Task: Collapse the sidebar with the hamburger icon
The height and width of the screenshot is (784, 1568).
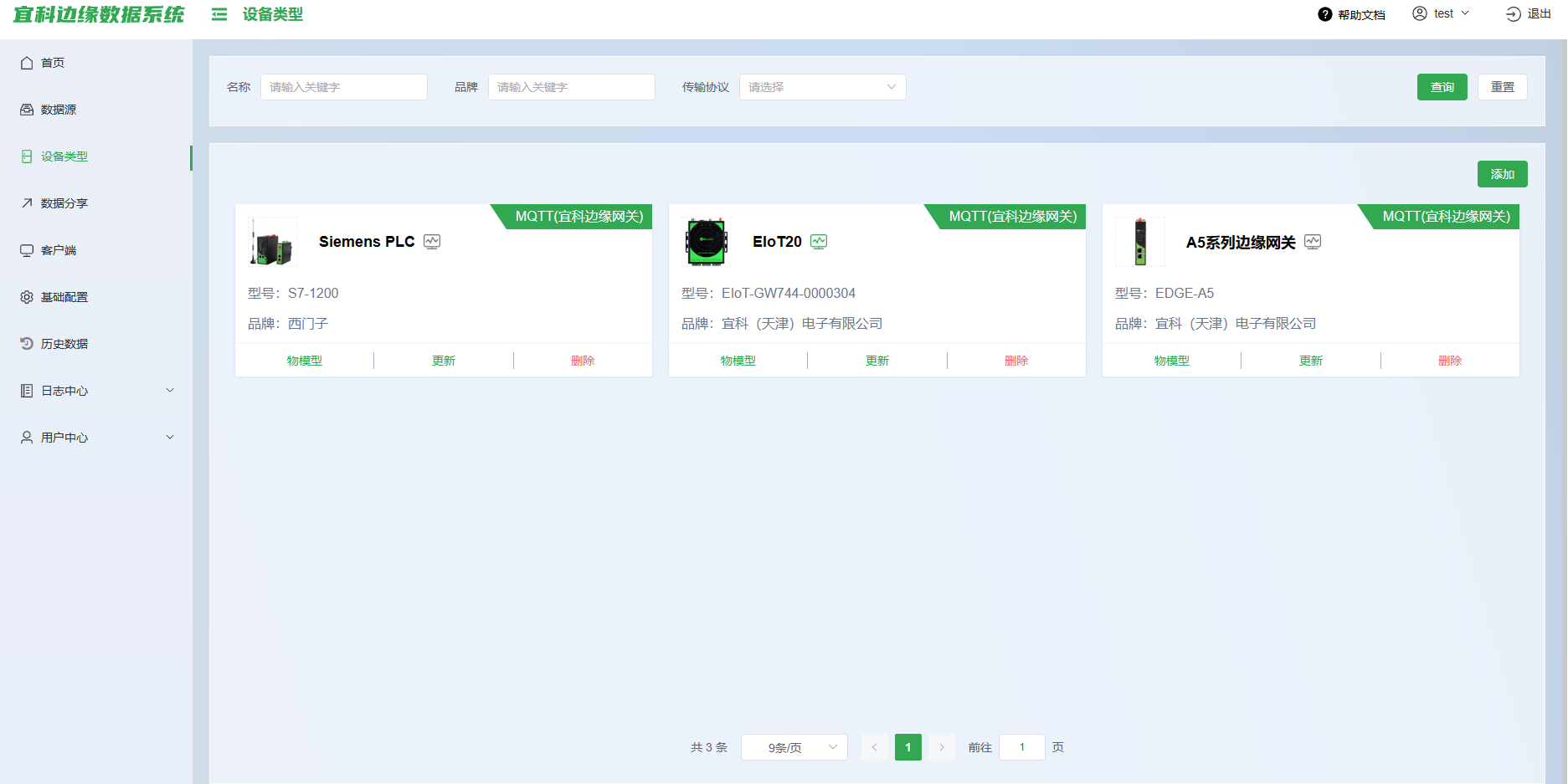Action: [219, 14]
